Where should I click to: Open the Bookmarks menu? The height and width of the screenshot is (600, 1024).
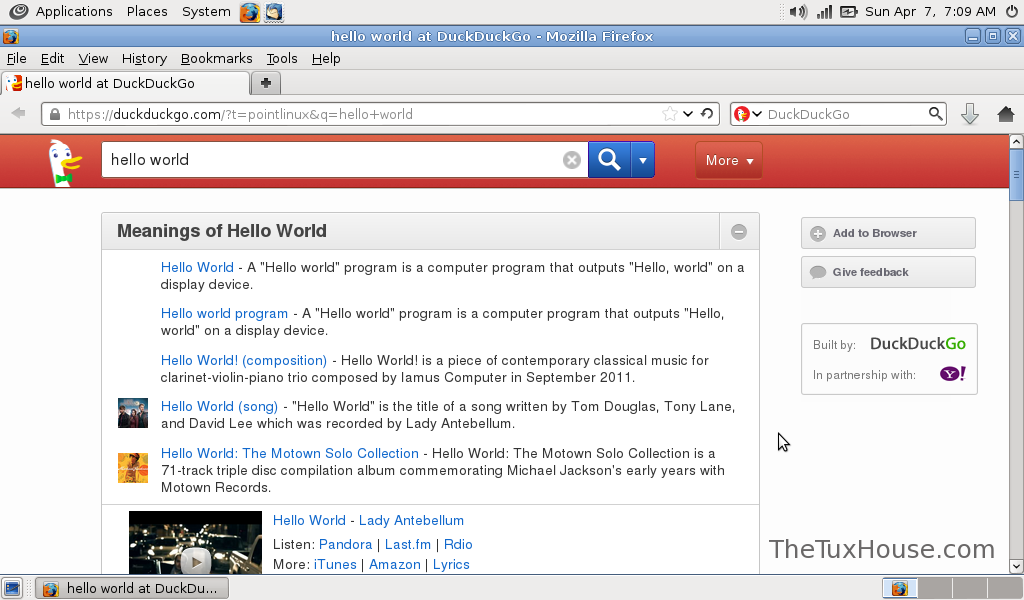click(x=216, y=59)
